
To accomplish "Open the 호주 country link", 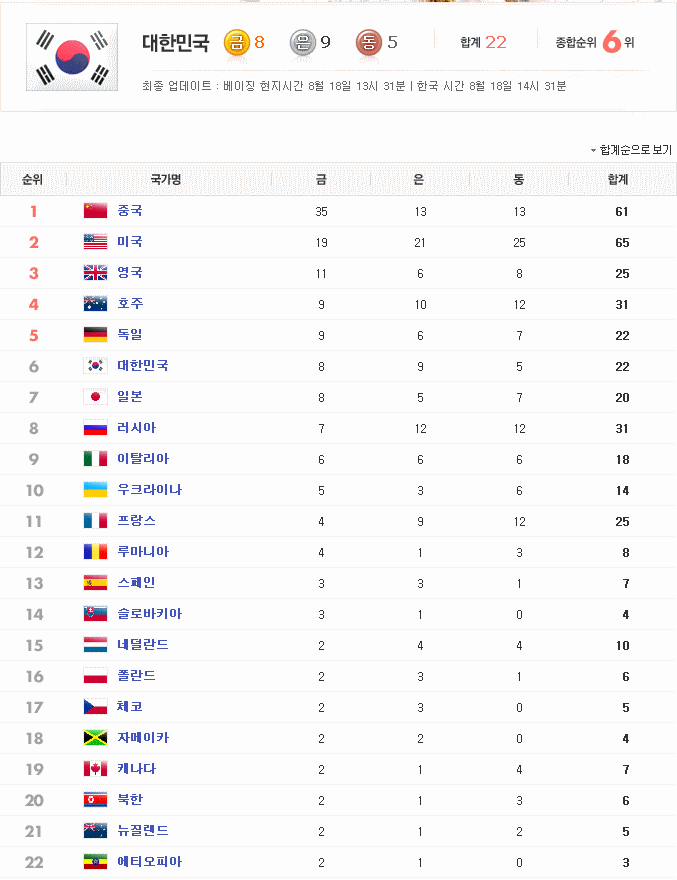I will [x=130, y=303].
